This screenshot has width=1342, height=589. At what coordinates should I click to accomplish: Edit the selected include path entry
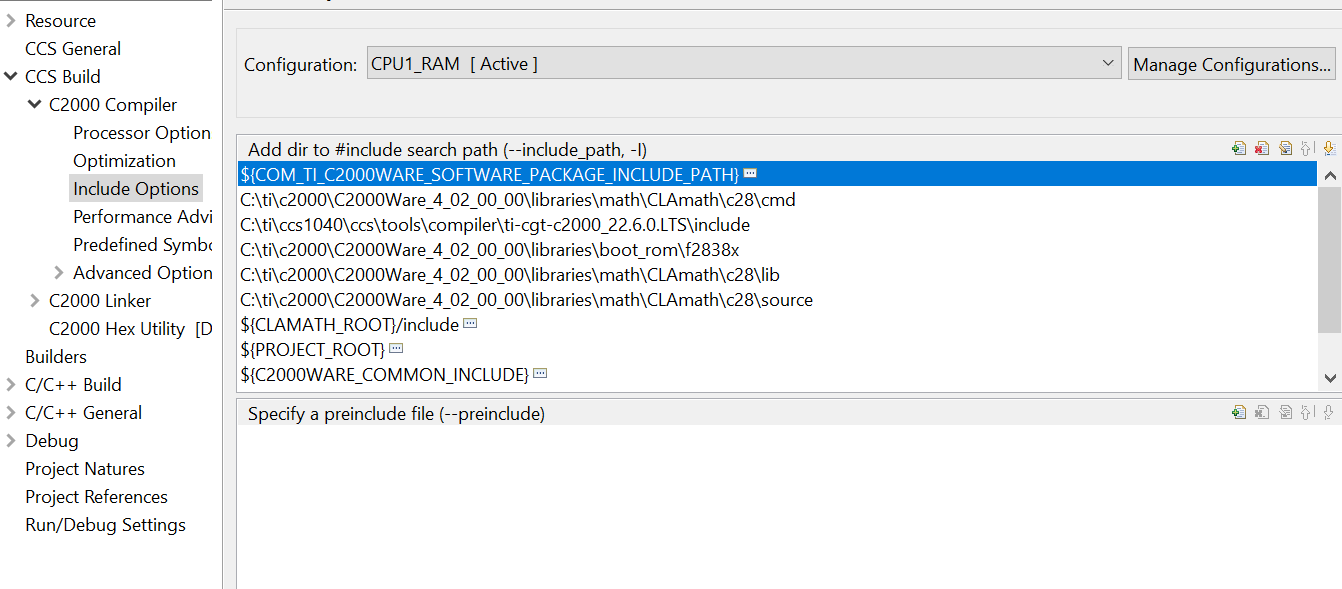tap(1285, 148)
